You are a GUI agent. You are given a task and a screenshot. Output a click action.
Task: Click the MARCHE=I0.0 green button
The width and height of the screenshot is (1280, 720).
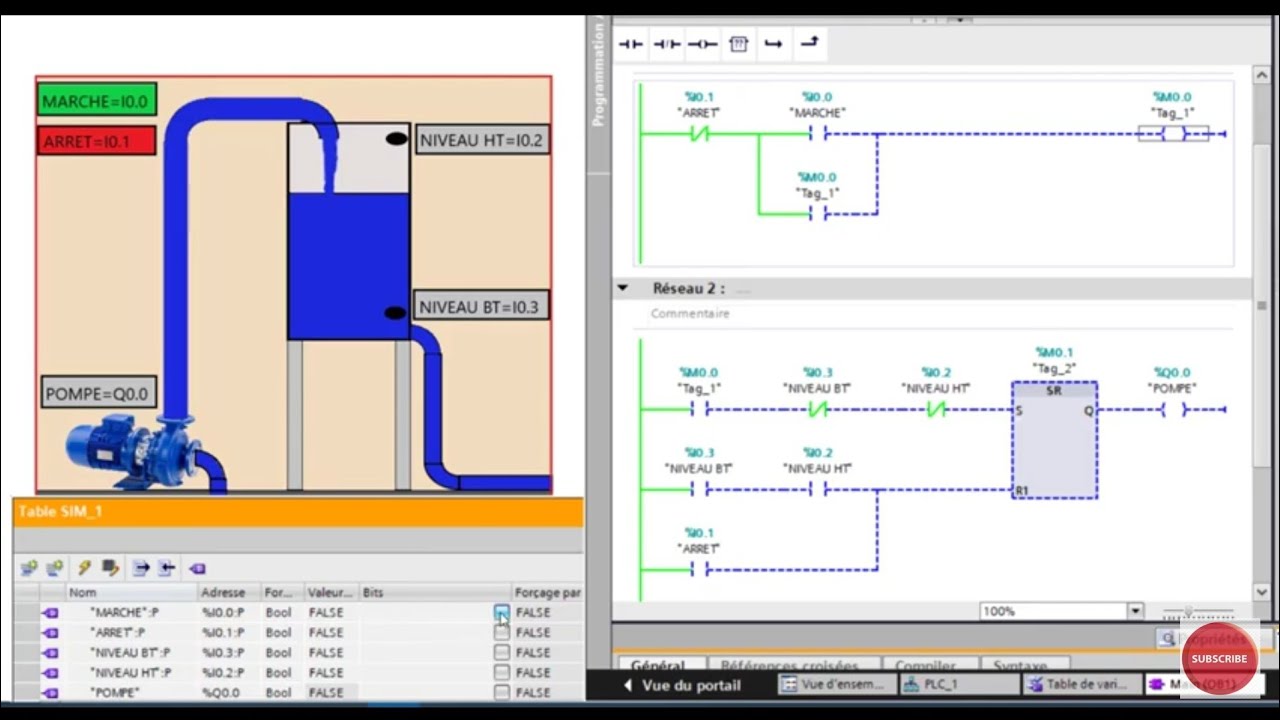(97, 100)
